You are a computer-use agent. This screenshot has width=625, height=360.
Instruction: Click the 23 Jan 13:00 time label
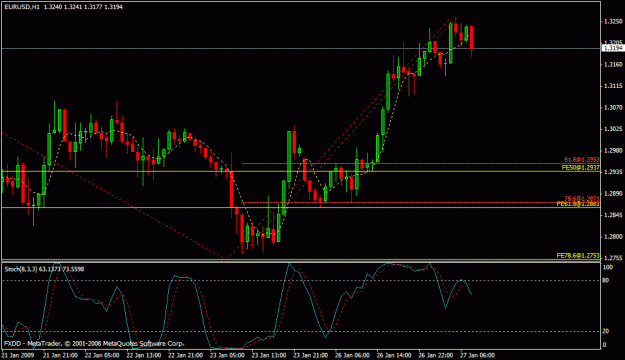pos(269,355)
